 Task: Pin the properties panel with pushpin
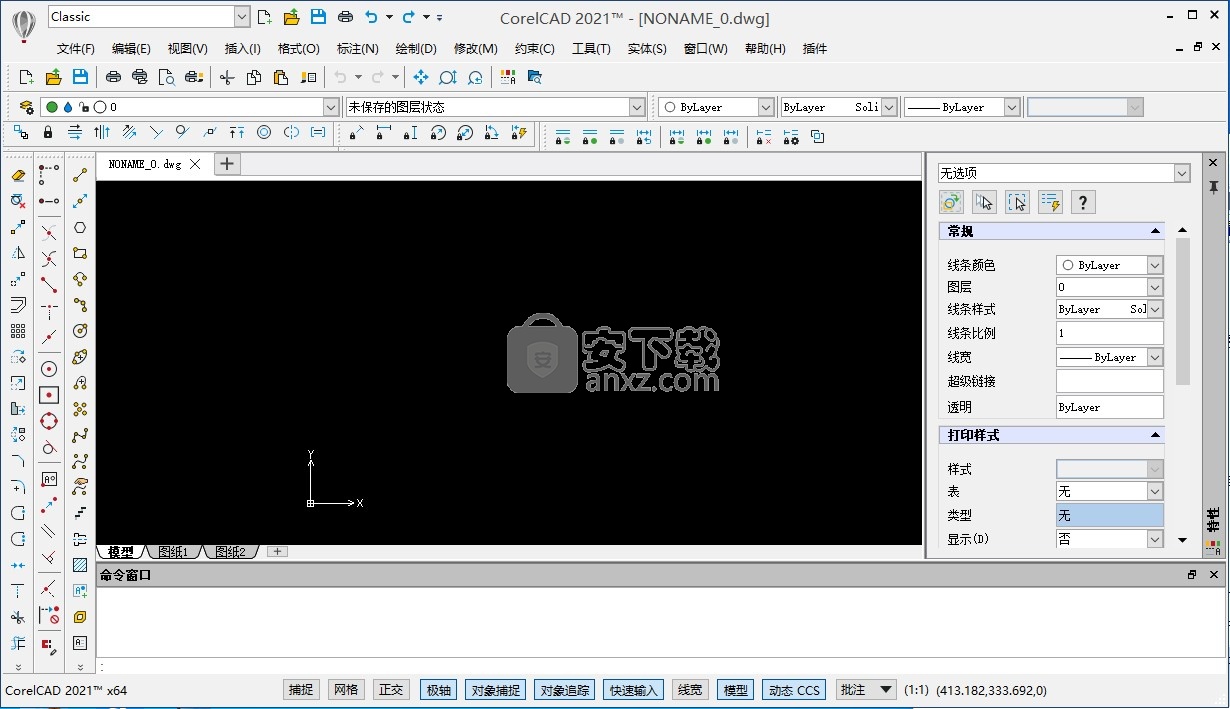click(x=1213, y=187)
